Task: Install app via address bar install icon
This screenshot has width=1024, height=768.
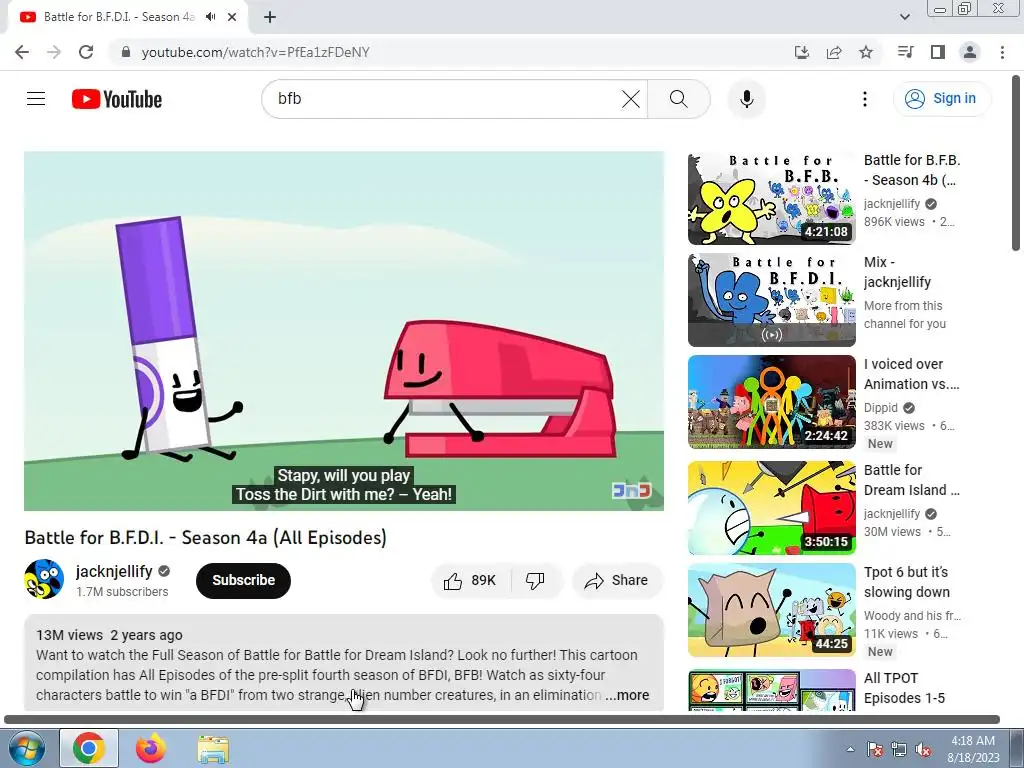Action: tap(802, 52)
